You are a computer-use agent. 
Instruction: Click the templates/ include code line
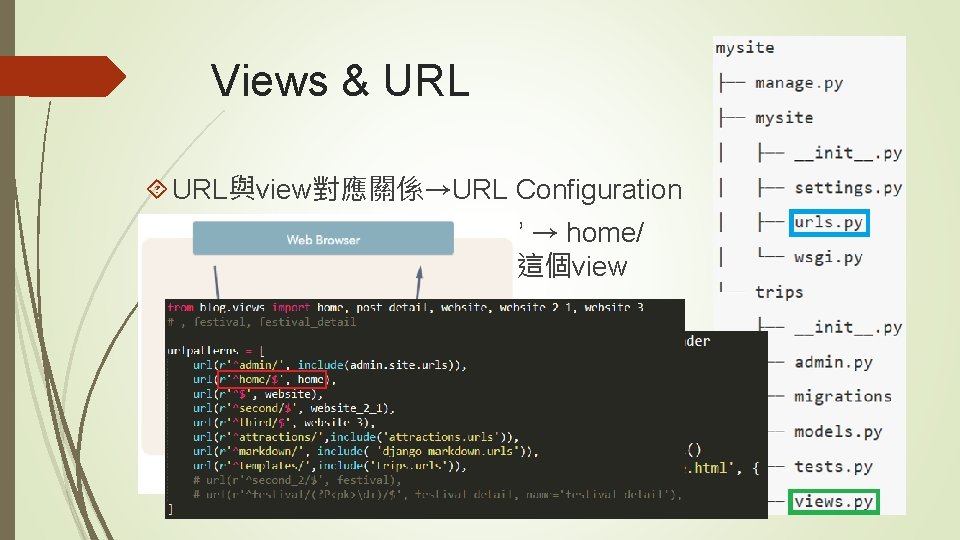click(x=330, y=466)
